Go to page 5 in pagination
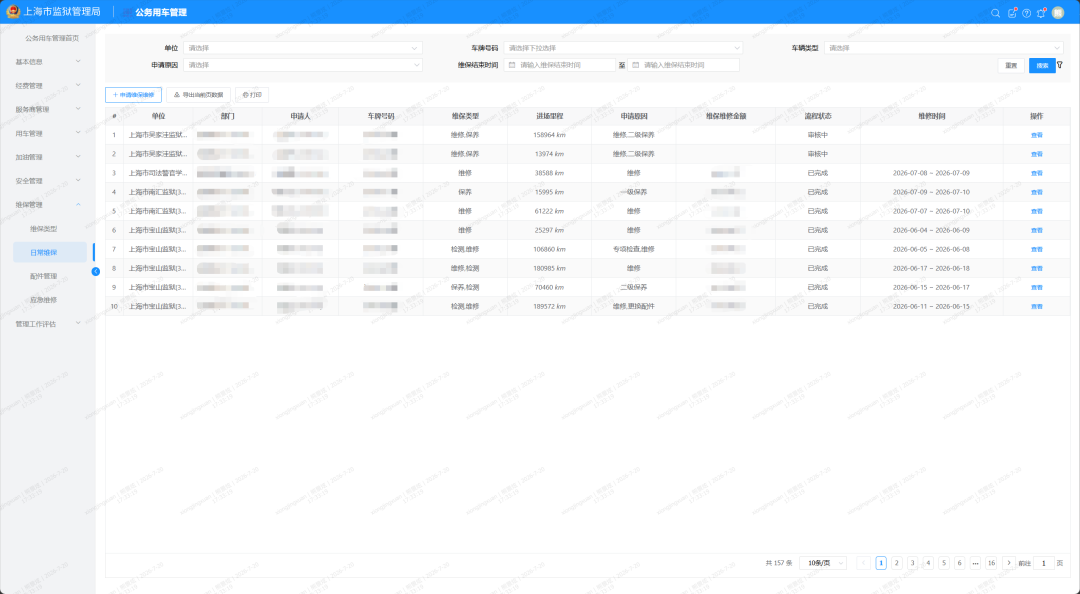1080x594 pixels. pos(944,563)
